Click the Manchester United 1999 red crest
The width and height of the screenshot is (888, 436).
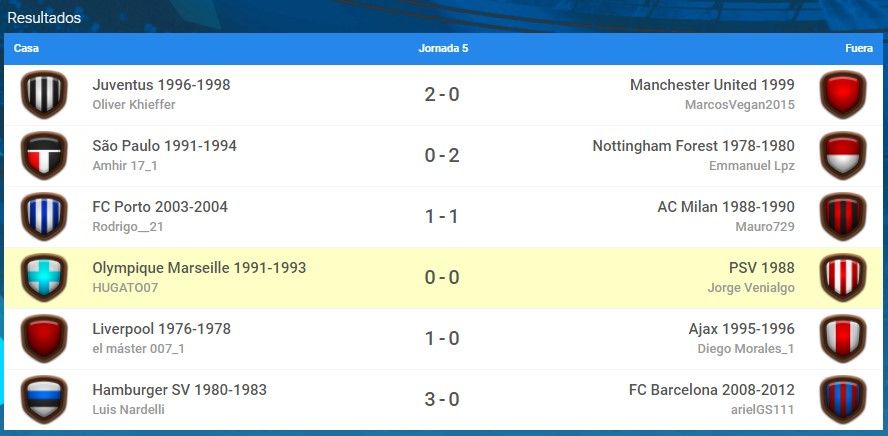tap(843, 95)
